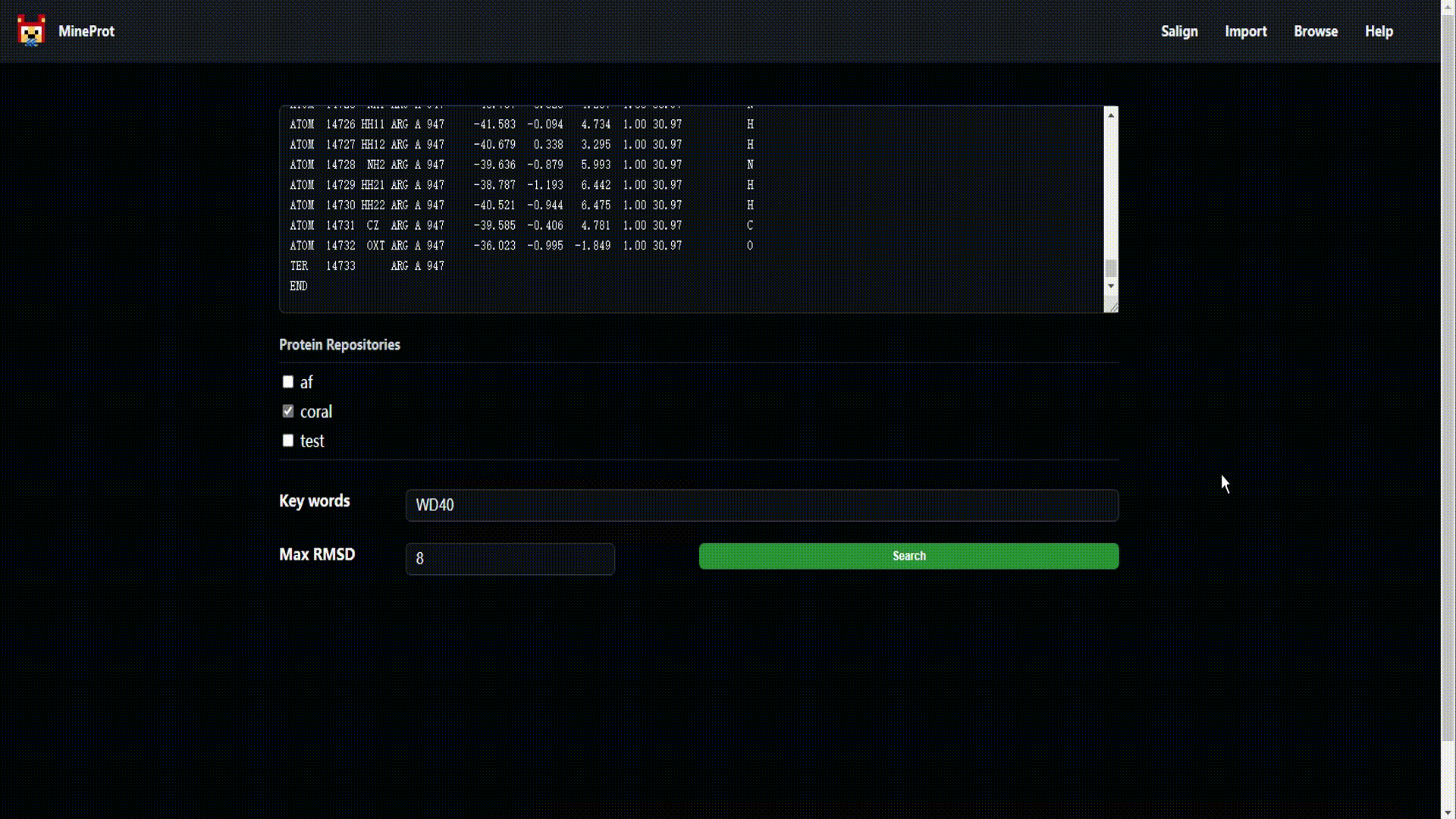
Task: Click the PDB text area's scroll-down arrow
Action: tap(1111, 286)
